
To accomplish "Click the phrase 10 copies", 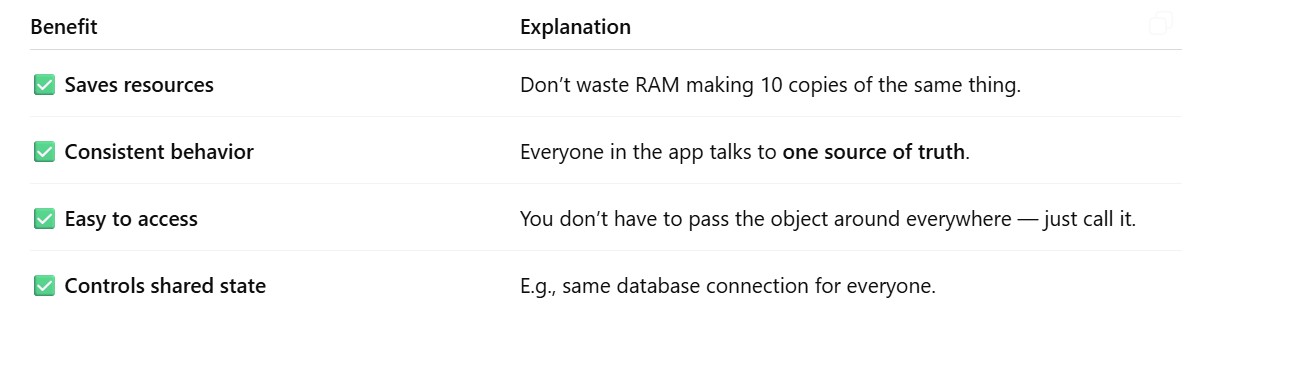I will (x=806, y=85).
